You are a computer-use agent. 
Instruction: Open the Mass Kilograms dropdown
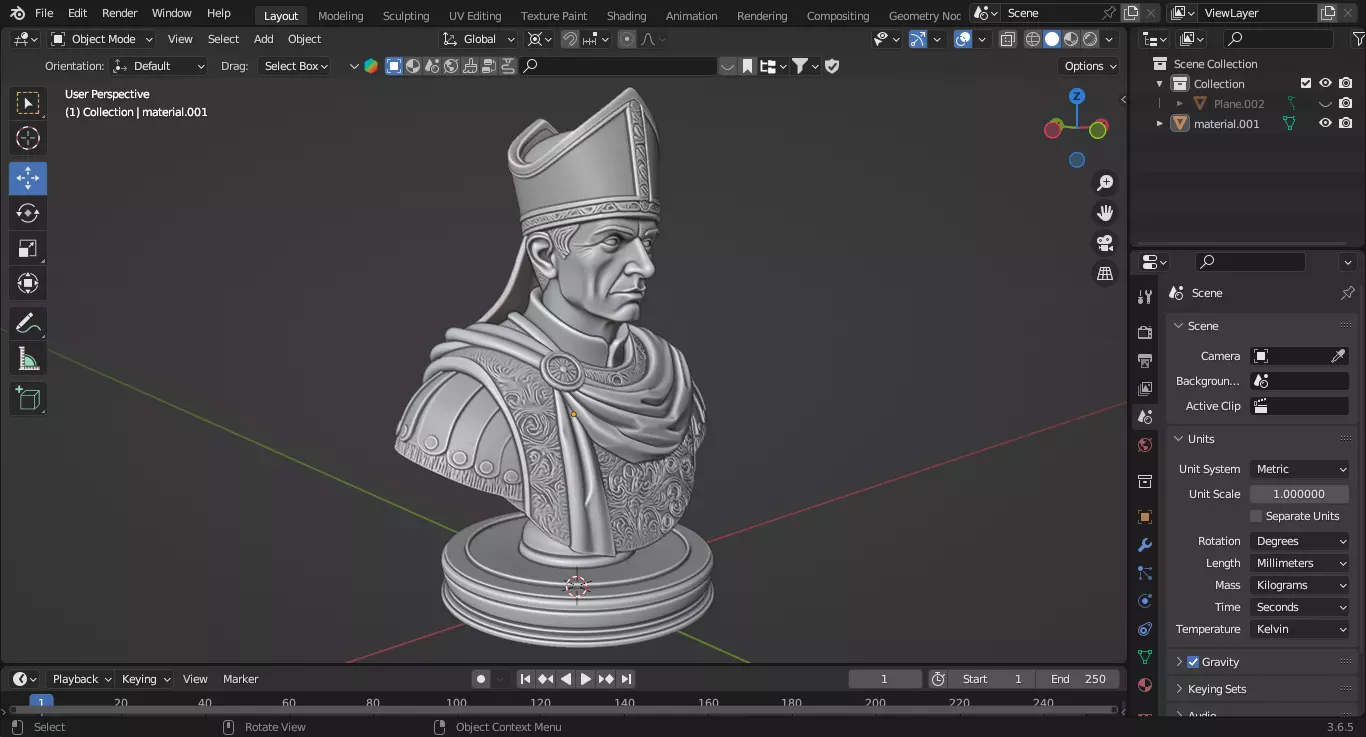click(x=1300, y=585)
